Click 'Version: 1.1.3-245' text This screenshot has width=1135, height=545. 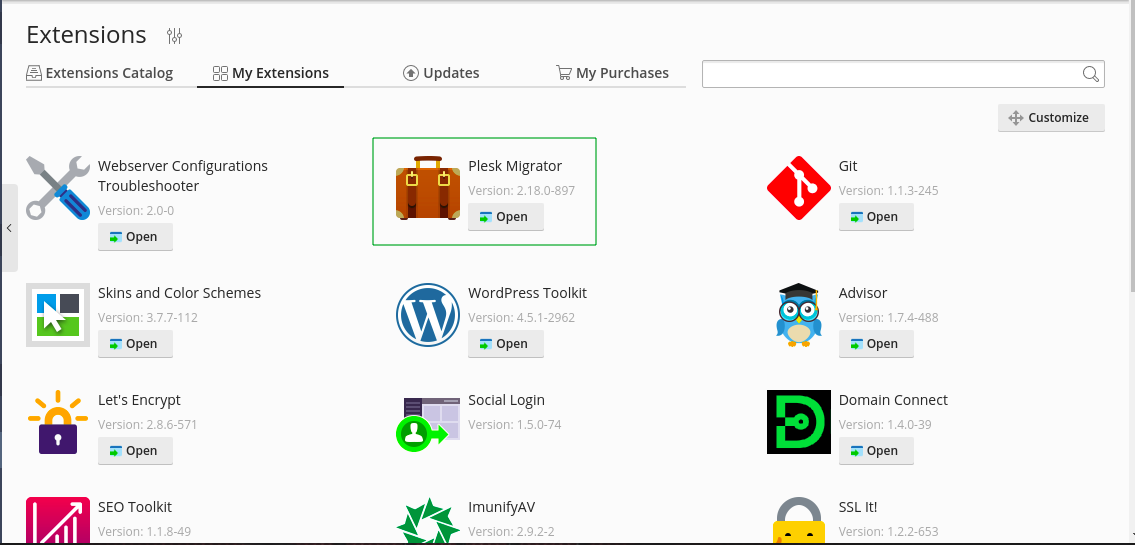pos(888,190)
